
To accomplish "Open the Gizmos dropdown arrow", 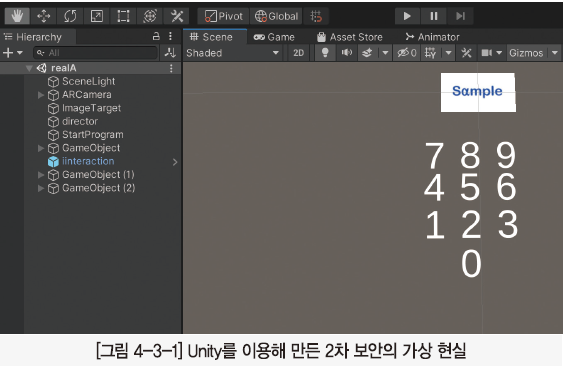I will tap(554, 53).
